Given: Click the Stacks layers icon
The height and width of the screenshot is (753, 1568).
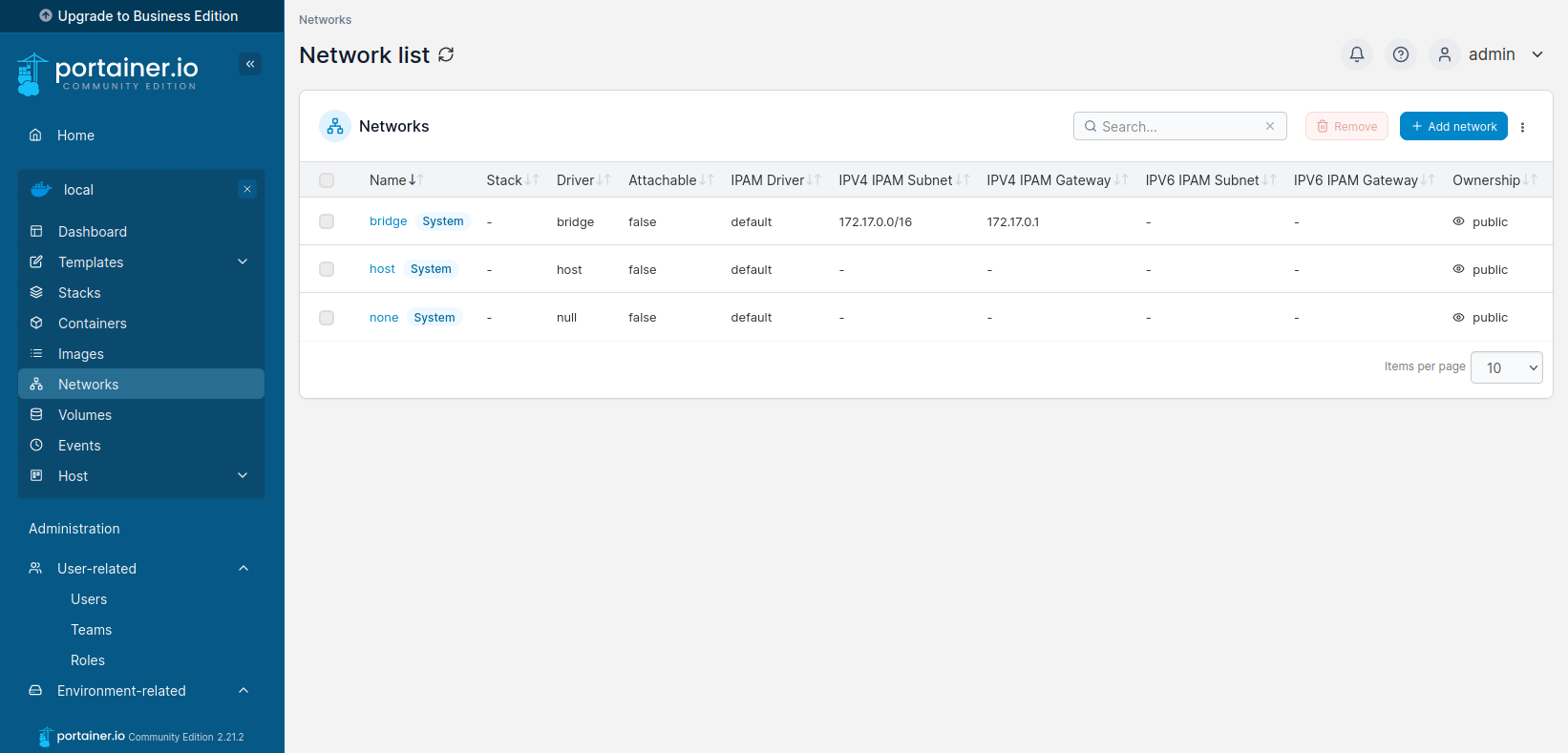Looking at the screenshot, I should click(x=36, y=292).
